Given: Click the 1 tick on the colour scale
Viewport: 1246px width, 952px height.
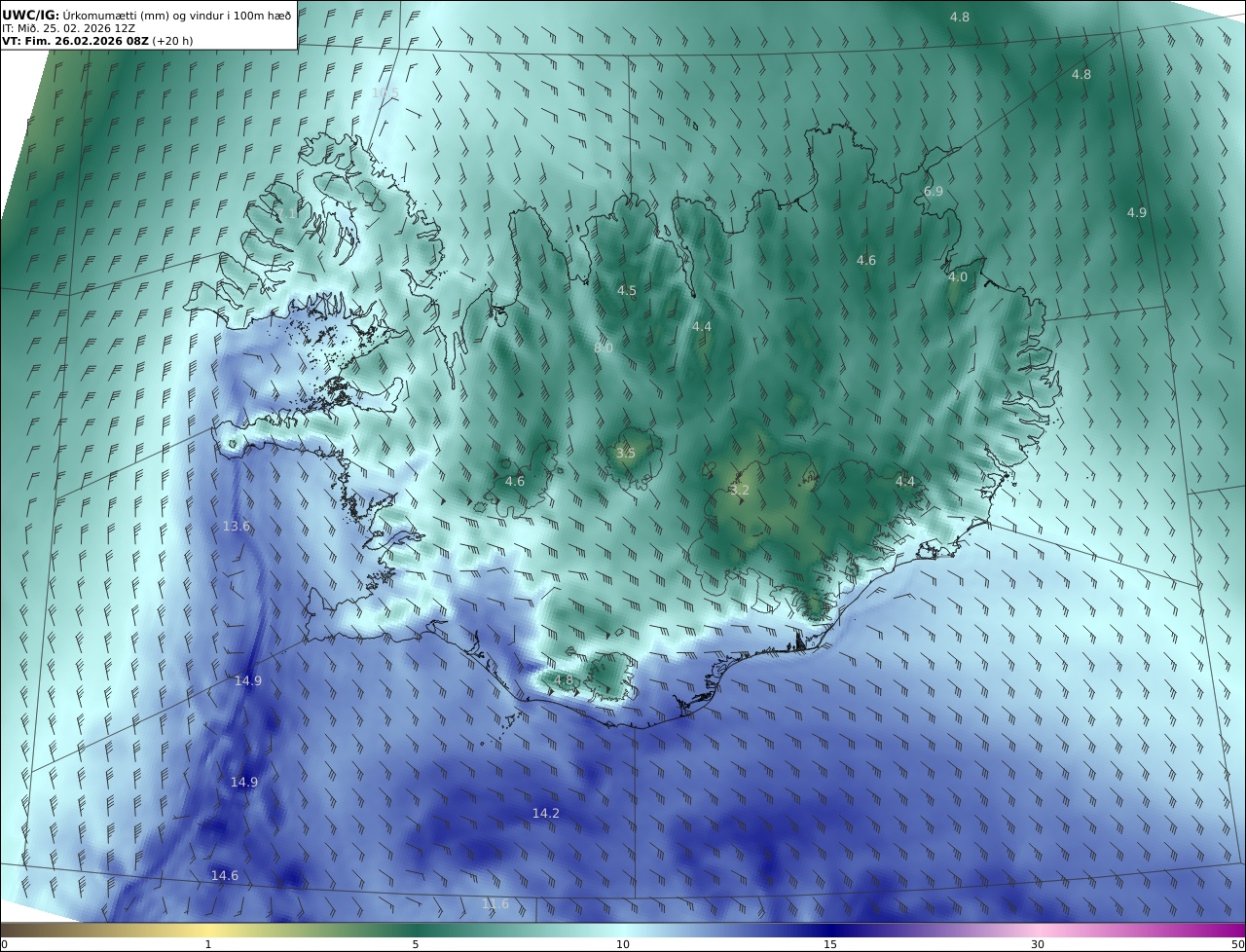Looking at the screenshot, I should pos(208,944).
